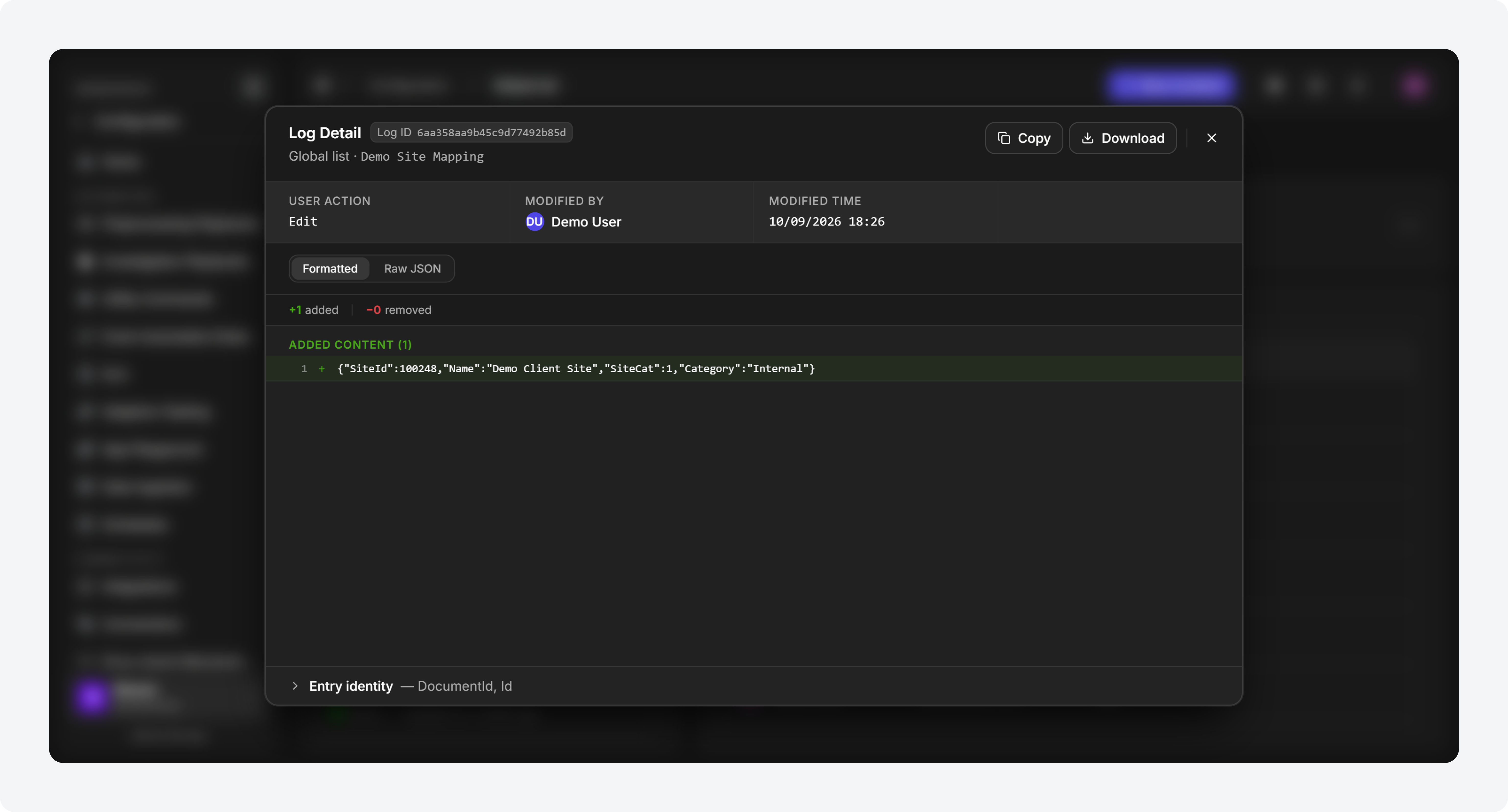Click the 'ADDED CONTENT (1)' heading
The width and height of the screenshot is (1508, 812).
[x=350, y=345]
